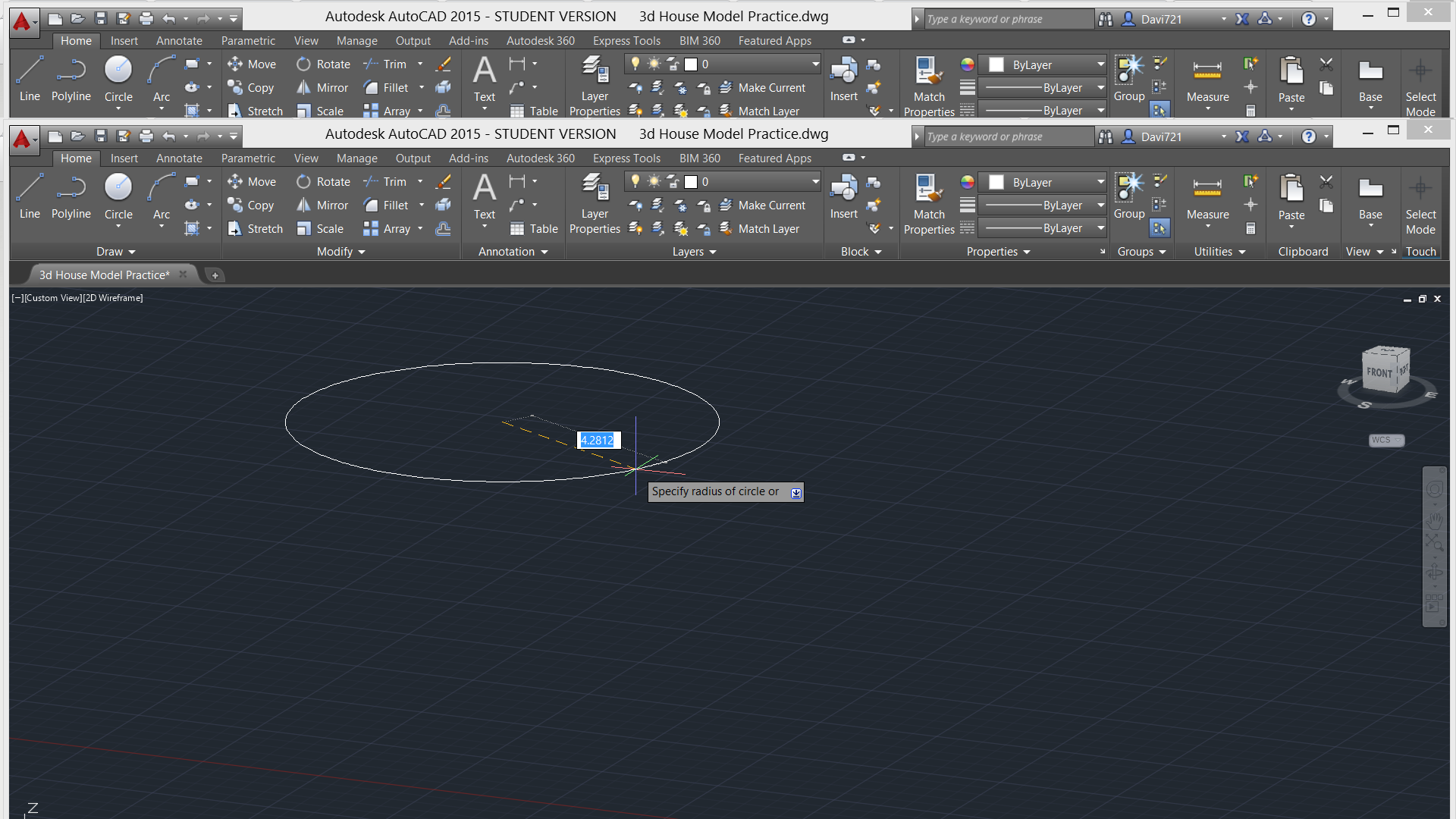Expand the Layers panel in lower ribbon

(694, 252)
